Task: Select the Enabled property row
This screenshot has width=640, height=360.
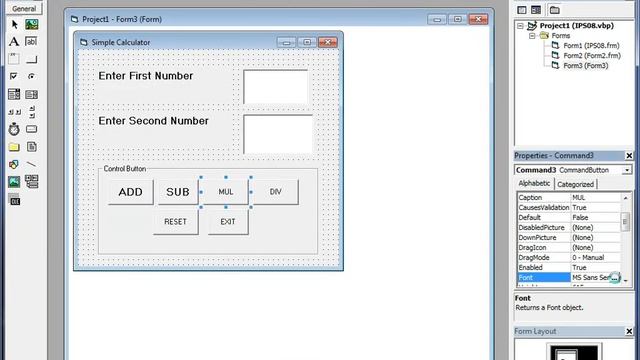Action: tap(569, 267)
